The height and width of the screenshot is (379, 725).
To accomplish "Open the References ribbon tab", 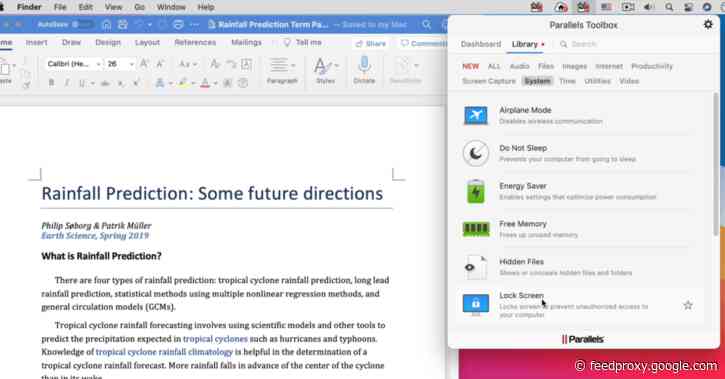I will (195, 42).
